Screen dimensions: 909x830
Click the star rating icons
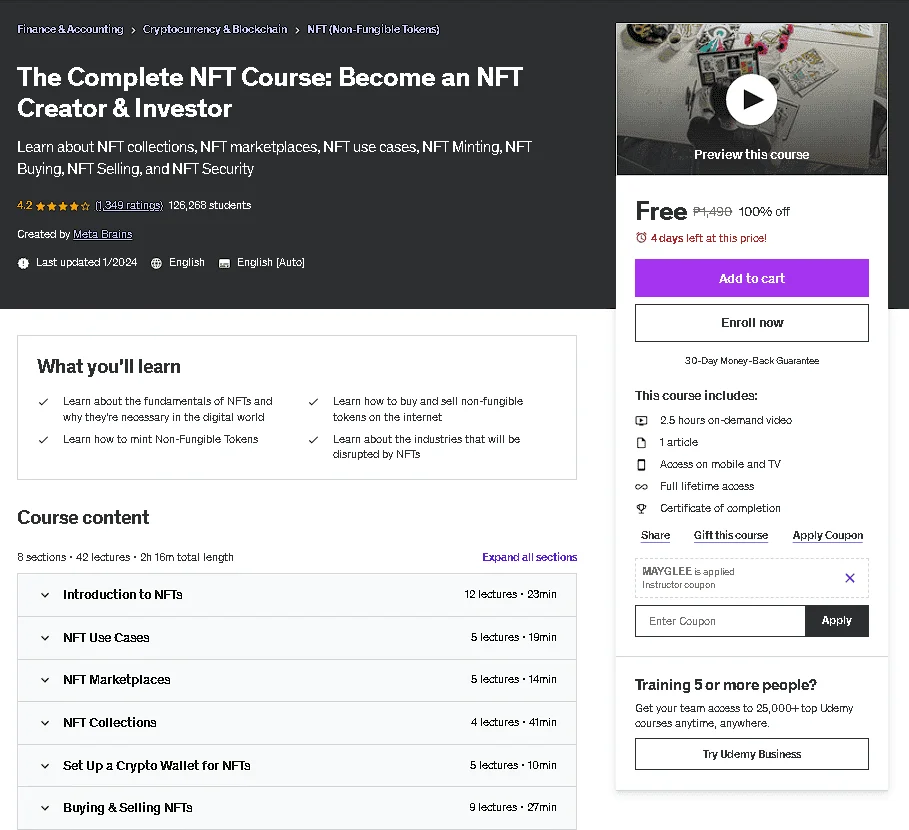[x=63, y=206]
